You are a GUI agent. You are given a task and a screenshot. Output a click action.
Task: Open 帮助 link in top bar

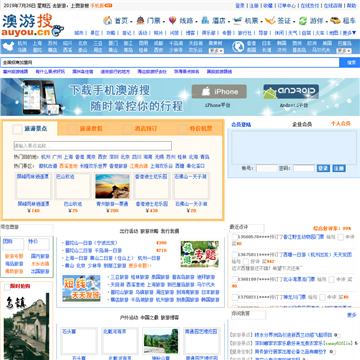[x=351, y=6]
